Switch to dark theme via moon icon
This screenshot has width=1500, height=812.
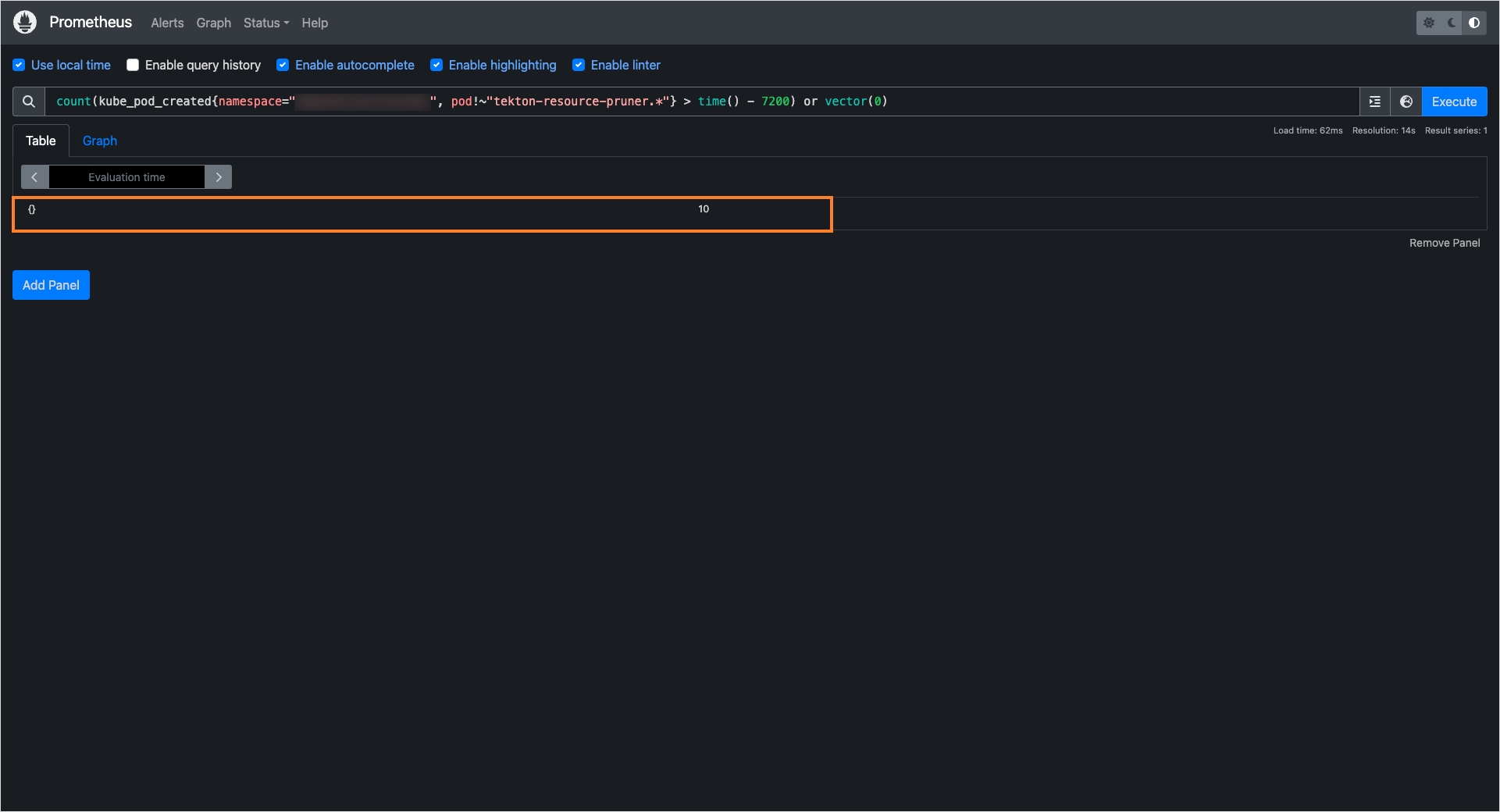pos(1451,23)
